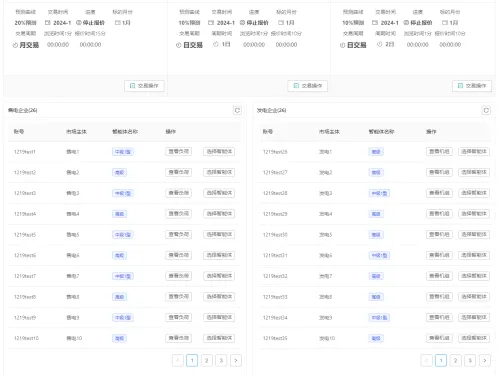This screenshot has width=500, height=375.
Task: View load (查看负荷) for 售电6
Action: pyautogui.click(x=179, y=255)
